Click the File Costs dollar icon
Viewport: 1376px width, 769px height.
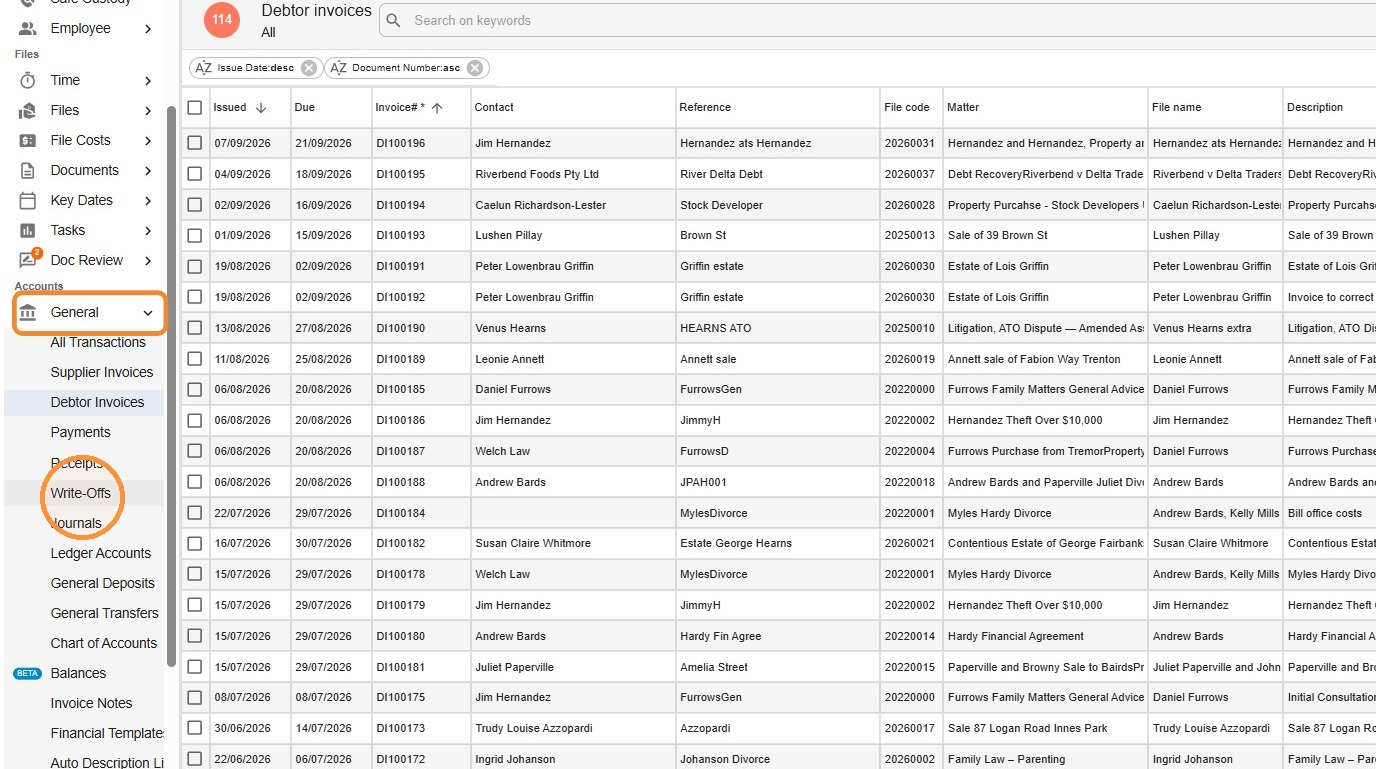point(28,140)
